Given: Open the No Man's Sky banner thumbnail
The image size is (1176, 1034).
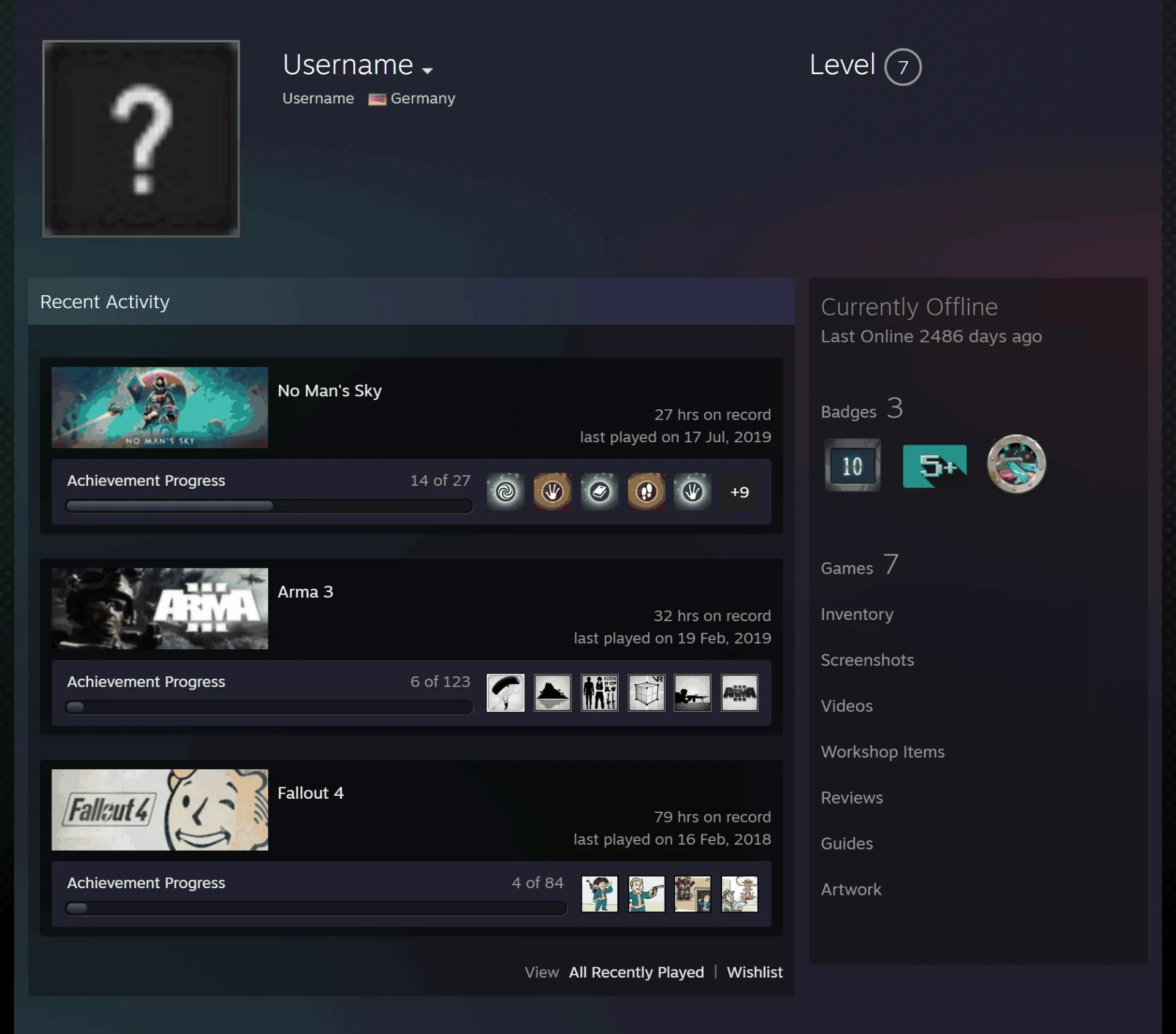Looking at the screenshot, I should pyautogui.click(x=160, y=407).
